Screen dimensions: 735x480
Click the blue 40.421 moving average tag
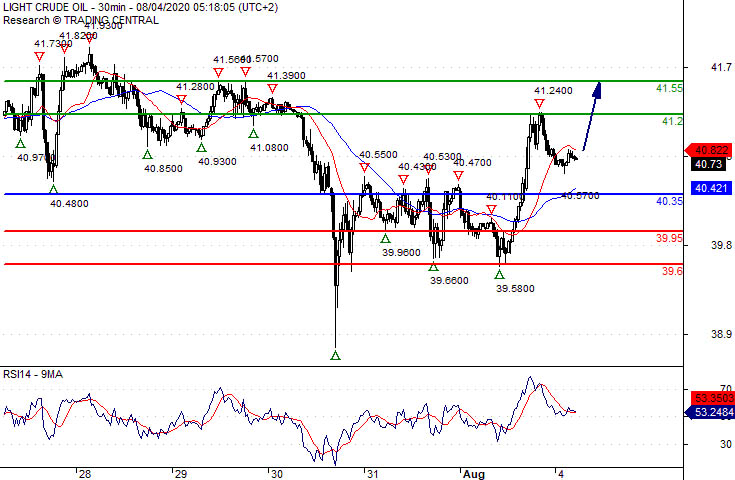[711, 187]
